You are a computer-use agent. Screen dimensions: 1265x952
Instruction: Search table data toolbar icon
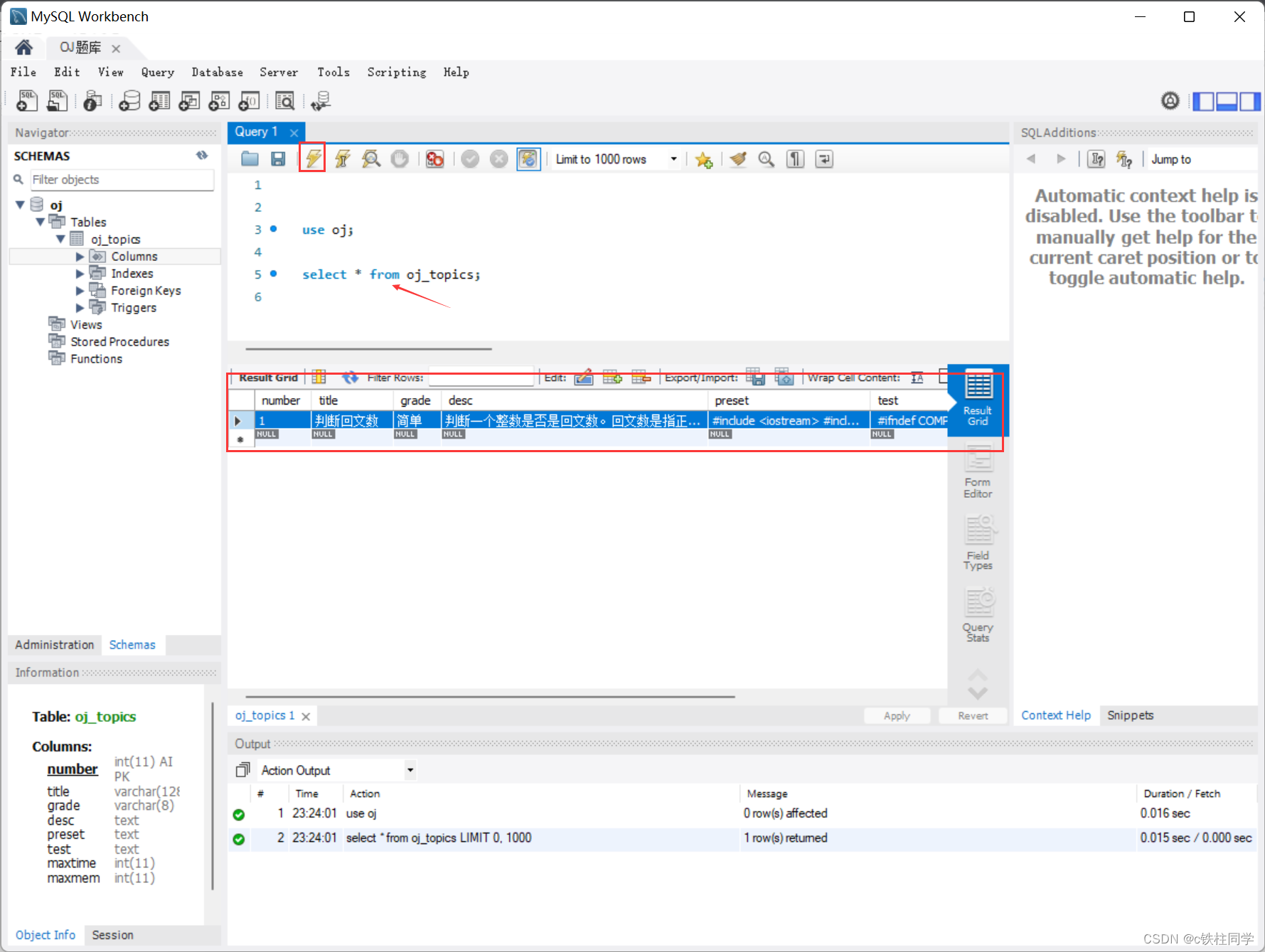284,101
